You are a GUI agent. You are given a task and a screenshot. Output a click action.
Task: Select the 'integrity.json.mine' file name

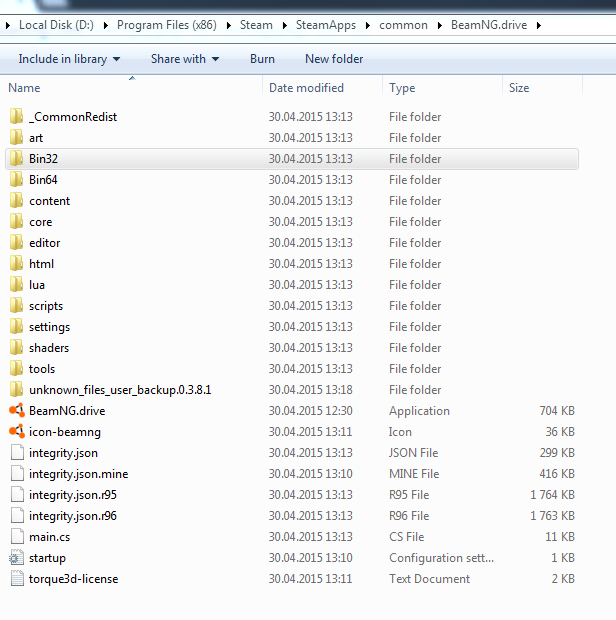coord(79,473)
